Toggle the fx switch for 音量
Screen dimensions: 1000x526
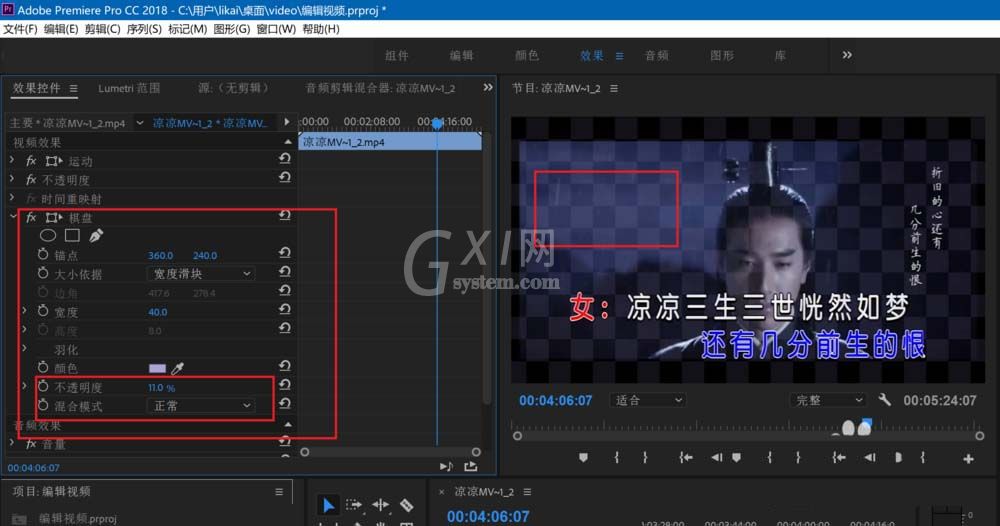click(31, 444)
